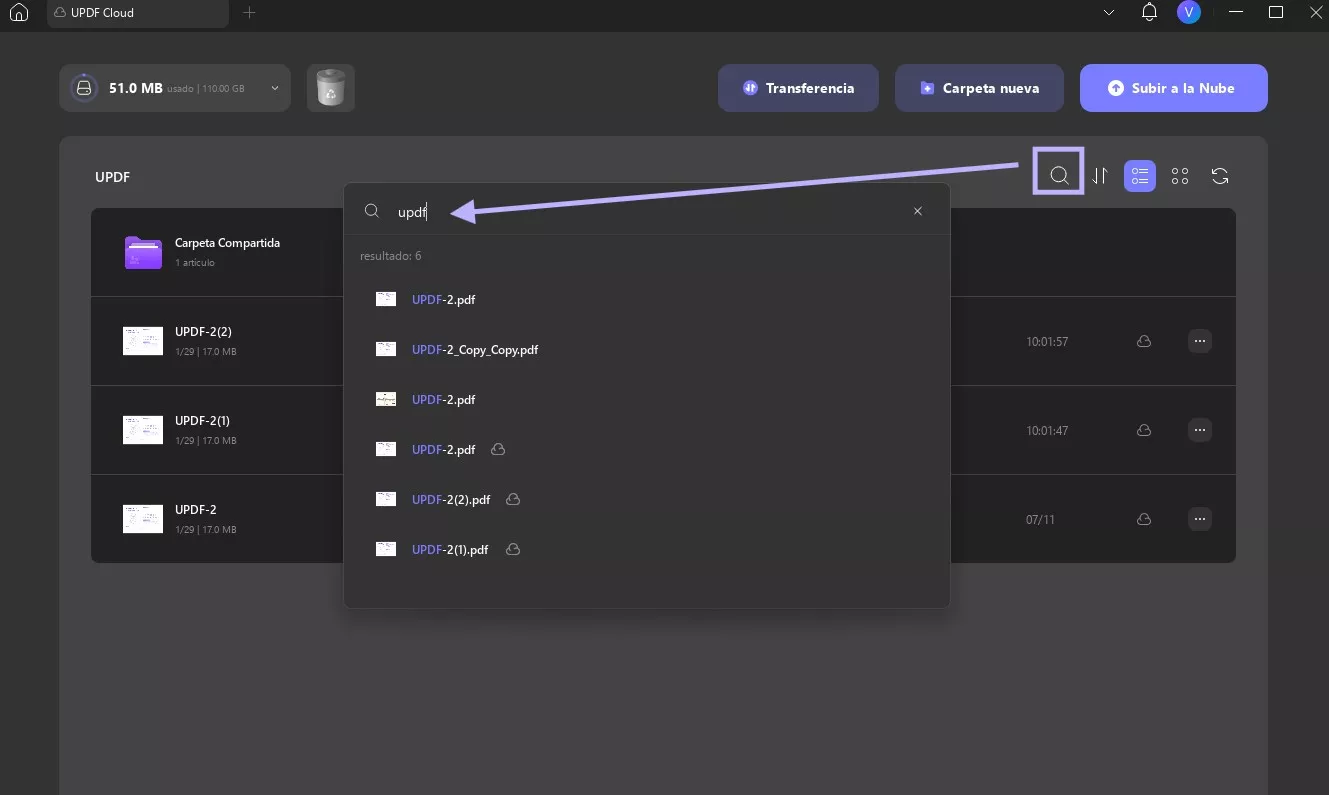The width and height of the screenshot is (1329, 795).
Task: Open more options for the 10:01:57 file
Action: coord(1200,341)
